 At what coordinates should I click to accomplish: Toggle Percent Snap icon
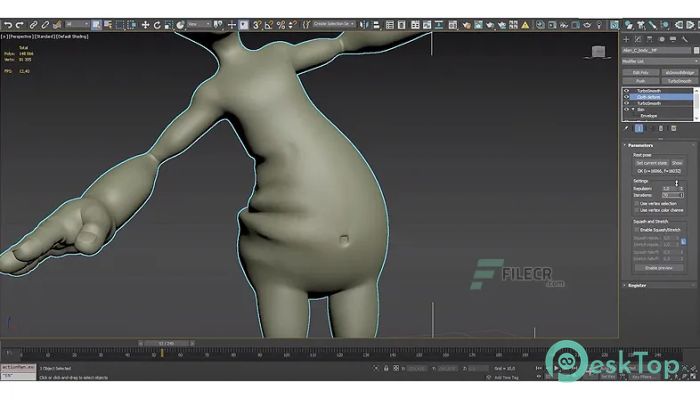click(280, 25)
